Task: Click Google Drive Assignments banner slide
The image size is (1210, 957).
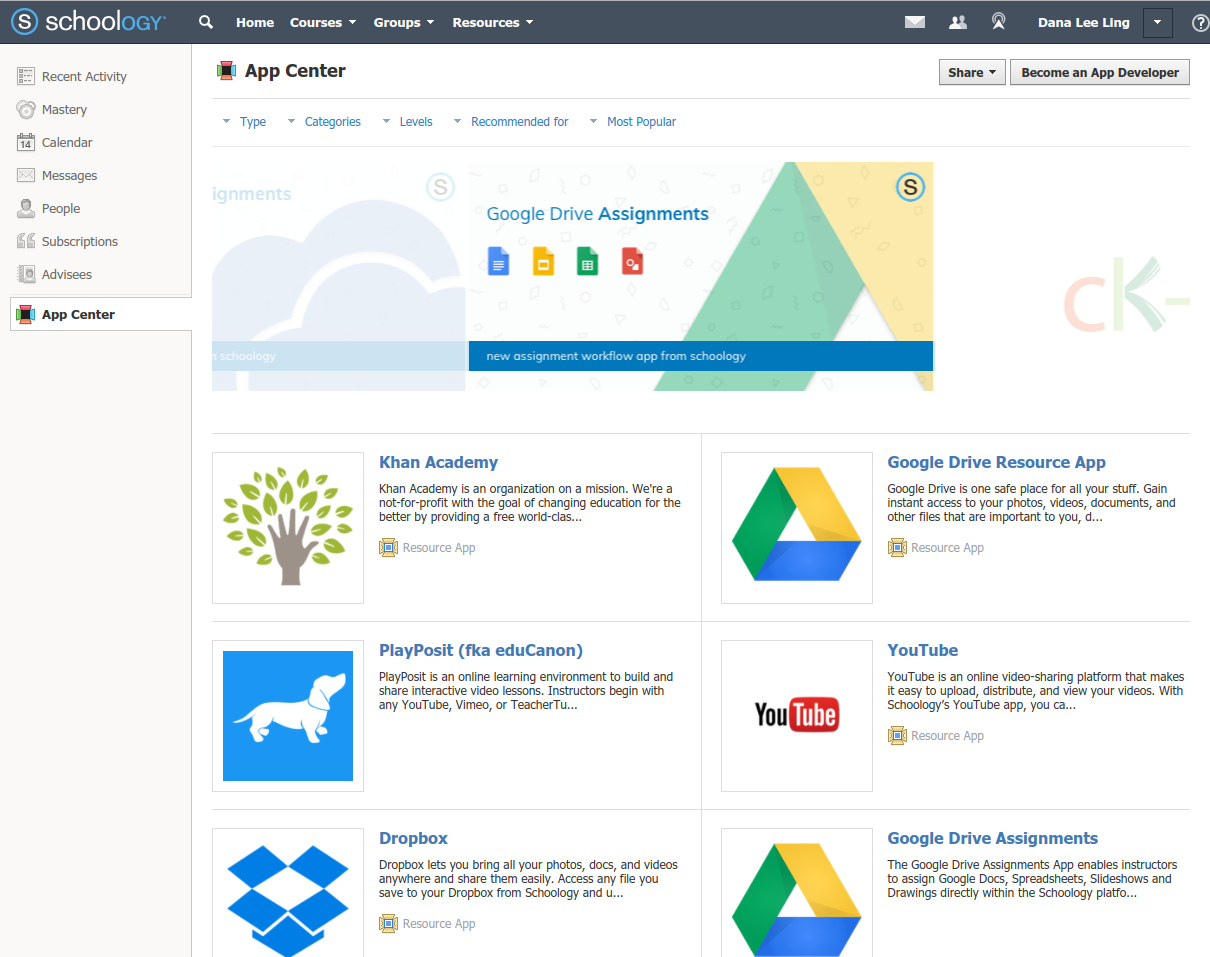Action: pyautogui.click(x=700, y=276)
